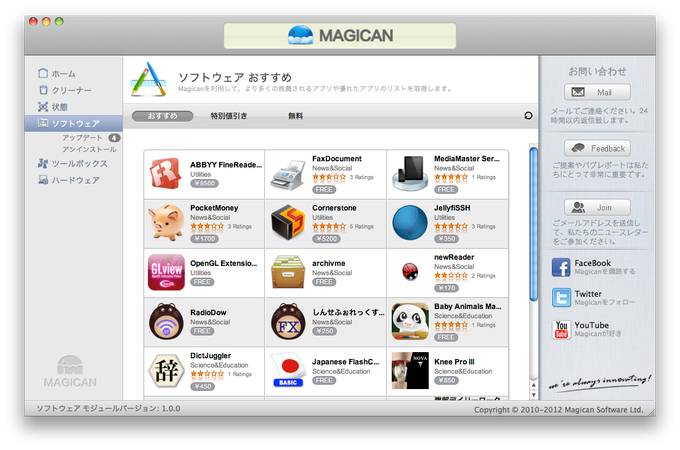Click FREE button under OpenGL Extensions
Screen dimensions: 680x450
click(x=202, y=282)
